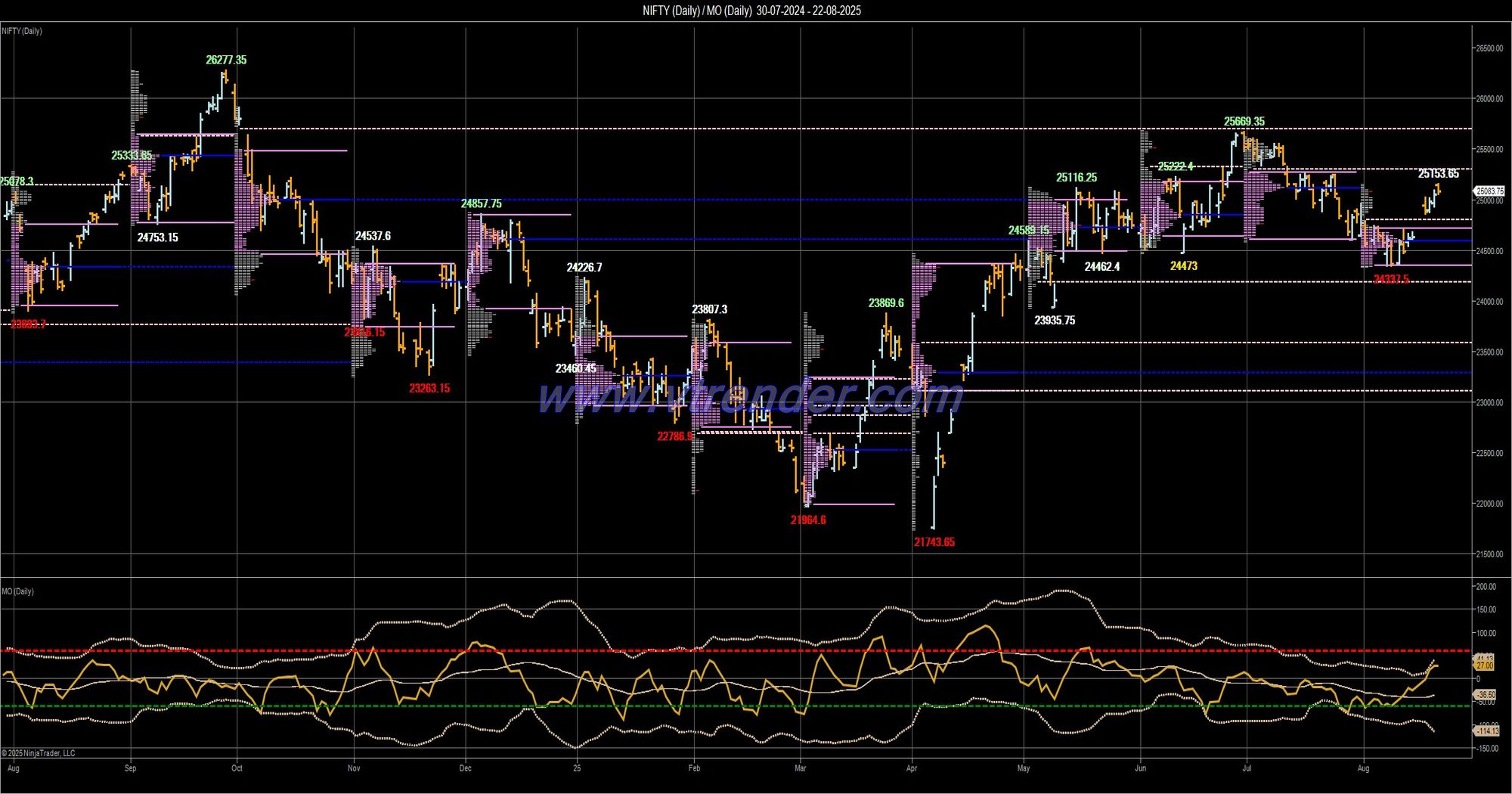
Task: Click the 26277.35 swing high label
Action: point(226,60)
